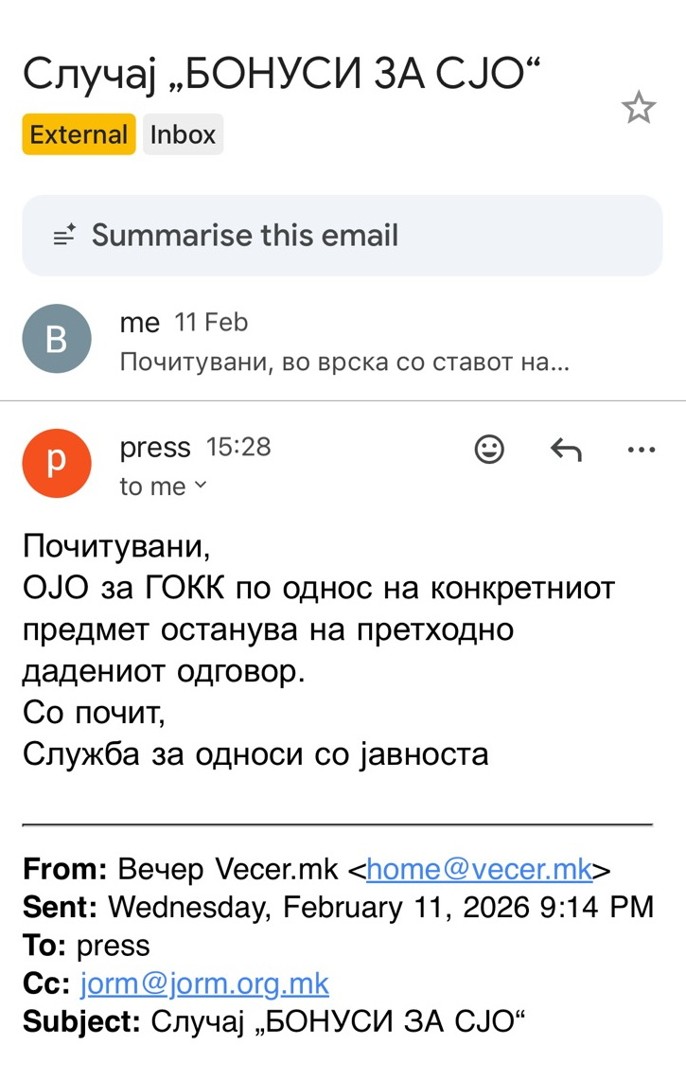Open the three-dot more options menu
Viewport: 686px width, 1080px height.
[640, 450]
